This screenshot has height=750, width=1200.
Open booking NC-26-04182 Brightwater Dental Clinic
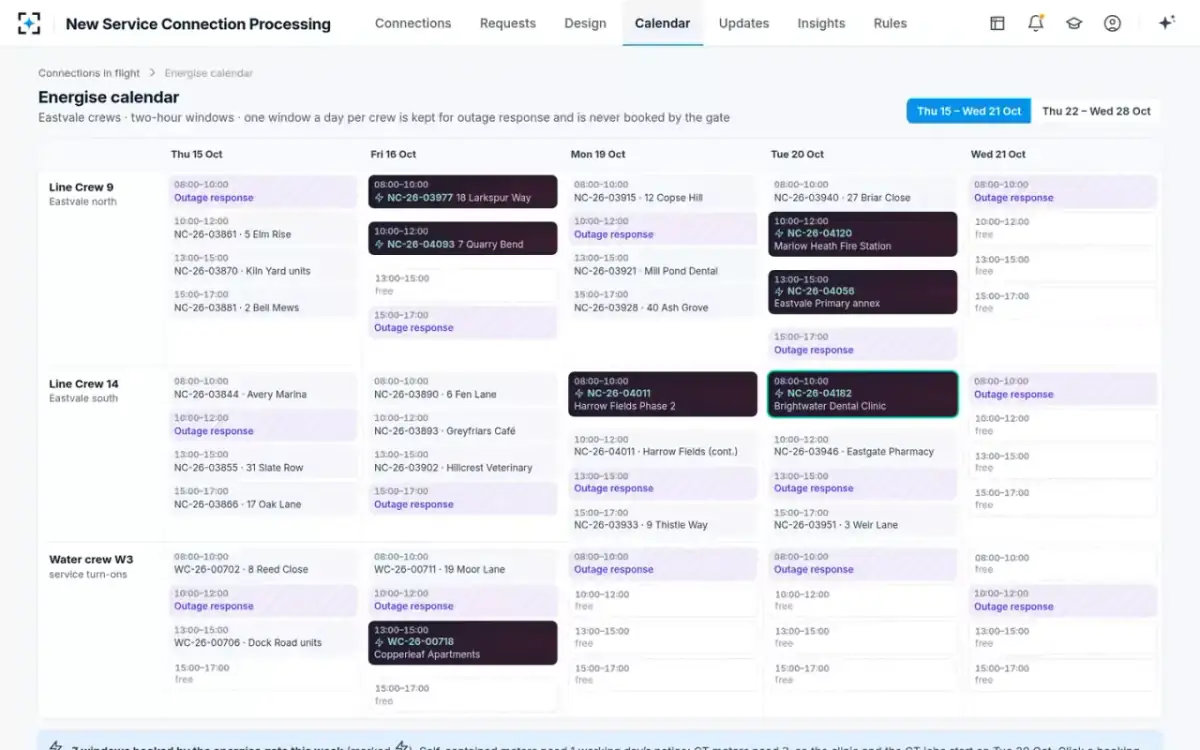tap(863, 394)
